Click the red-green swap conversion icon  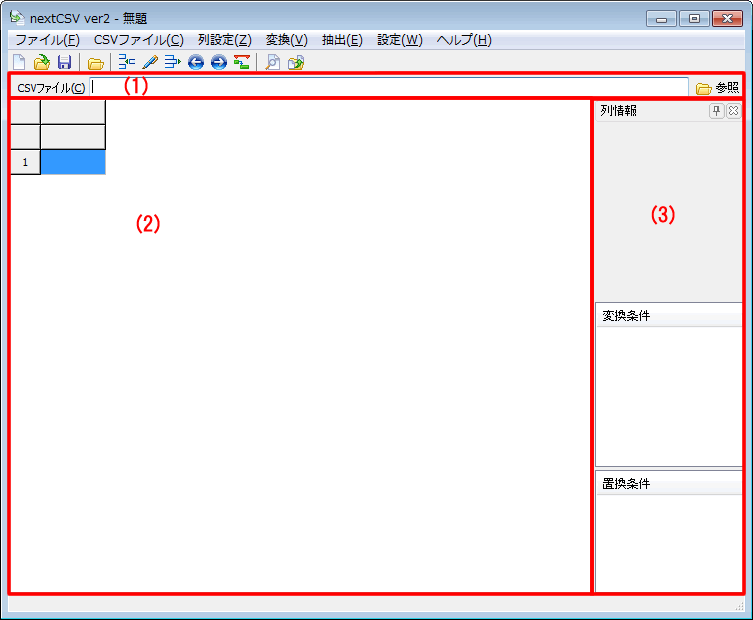click(241, 63)
